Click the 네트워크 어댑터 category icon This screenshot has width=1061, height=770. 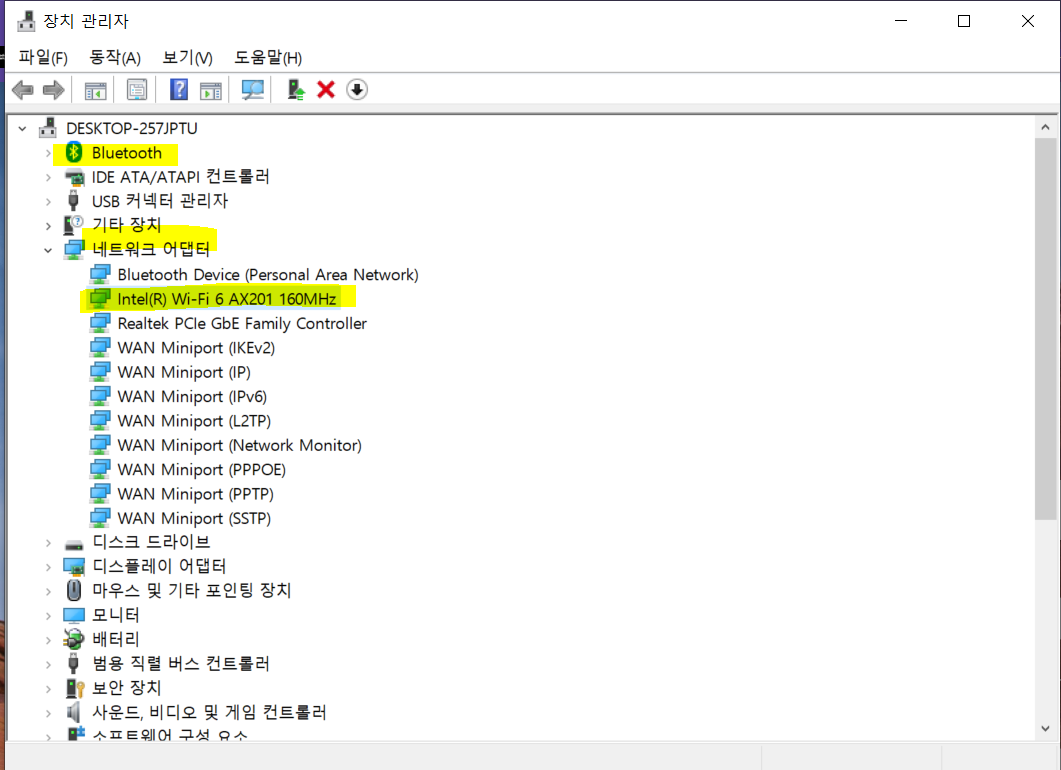[x=74, y=250]
